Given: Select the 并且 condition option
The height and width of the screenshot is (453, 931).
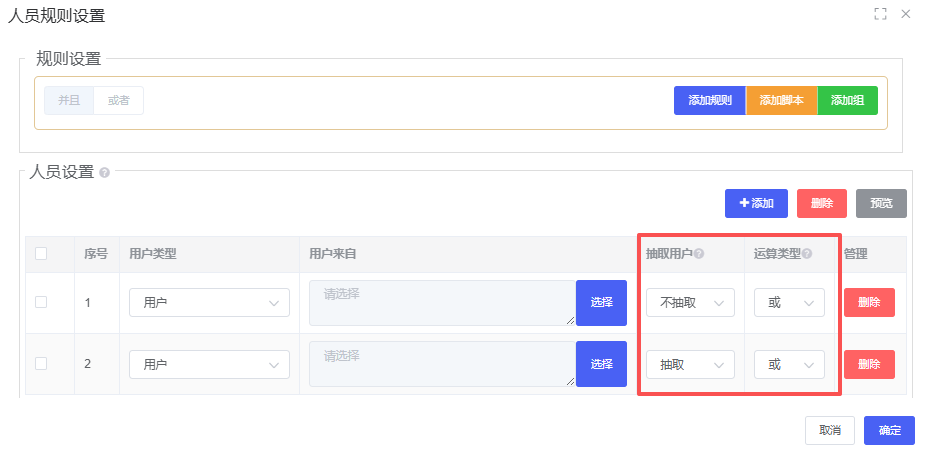Looking at the screenshot, I should (x=69, y=100).
